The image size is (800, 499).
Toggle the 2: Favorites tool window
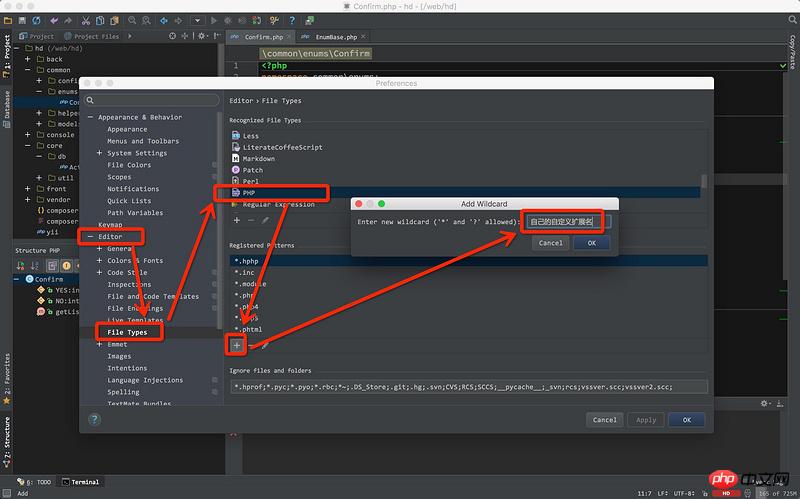(7, 379)
